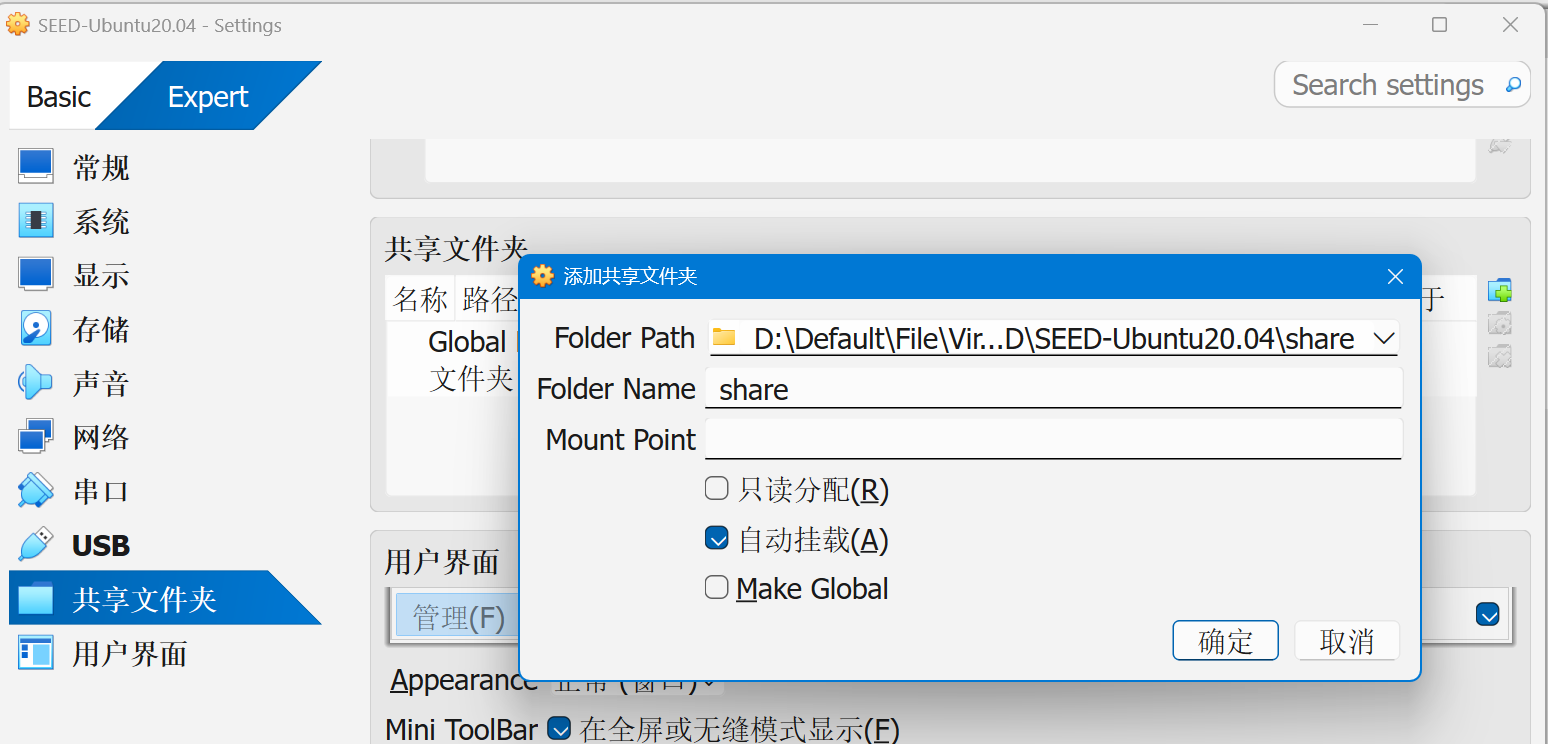
Task: Confirm with the 确定 button
Action: (1225, 641)
